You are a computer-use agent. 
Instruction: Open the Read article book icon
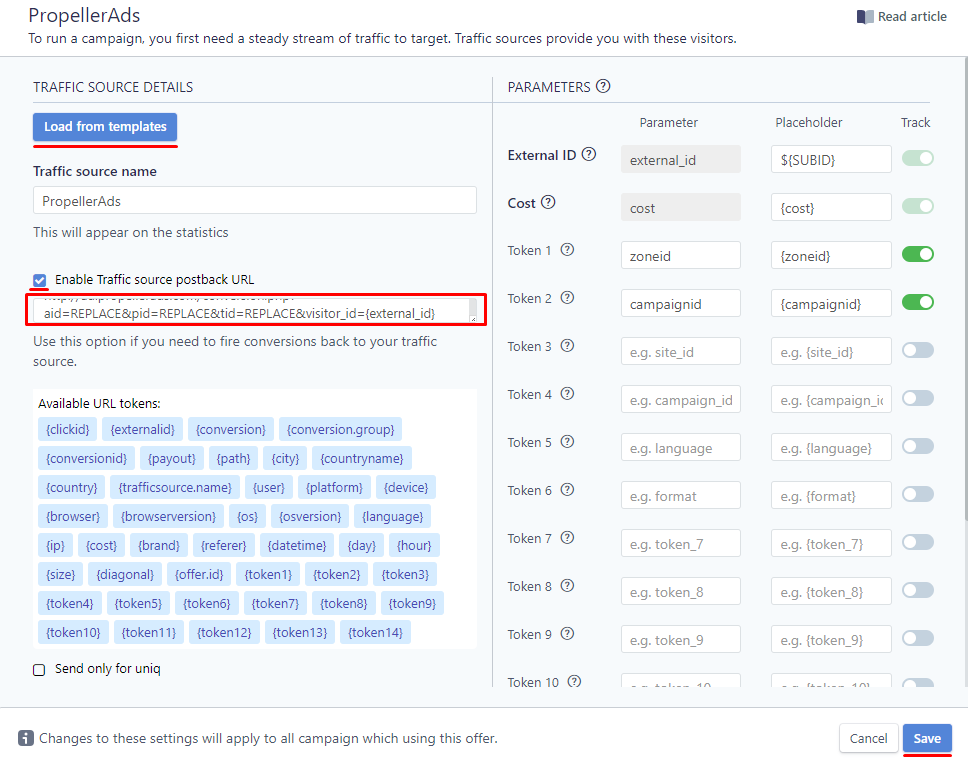click(864, 17)
